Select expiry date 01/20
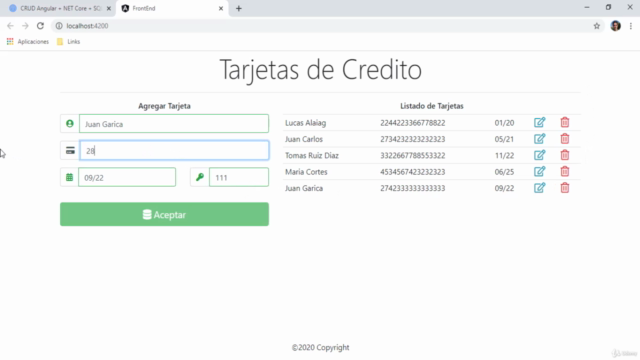Screen dimensions: 640x360 click(504, 123)
